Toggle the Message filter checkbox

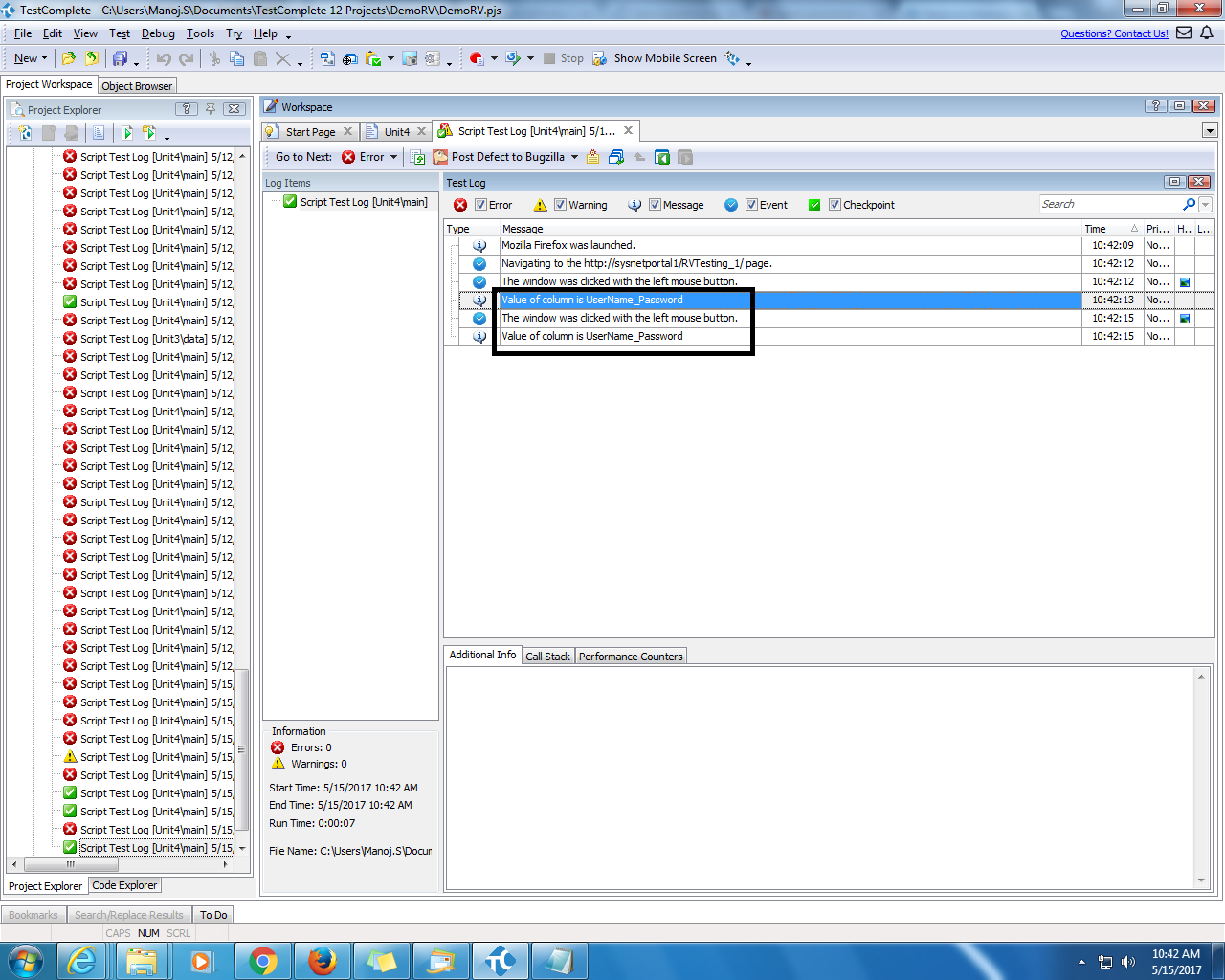(x=656, y=205)
